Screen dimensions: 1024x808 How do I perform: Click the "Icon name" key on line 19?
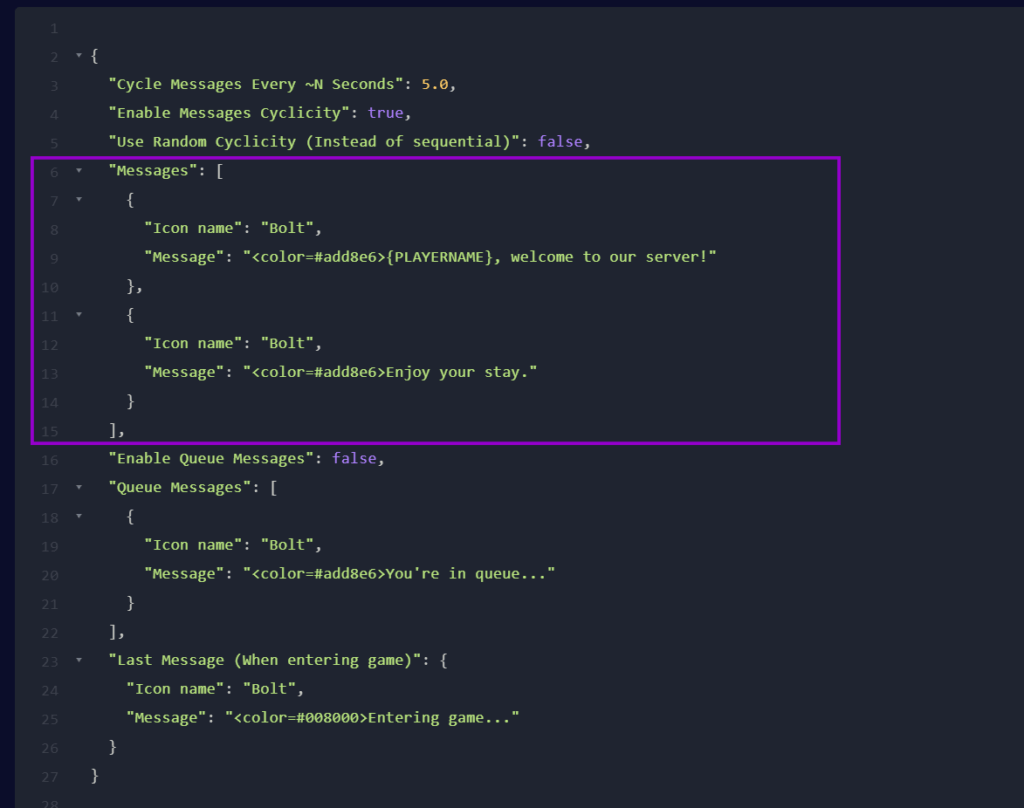click(x=193, y=545)
